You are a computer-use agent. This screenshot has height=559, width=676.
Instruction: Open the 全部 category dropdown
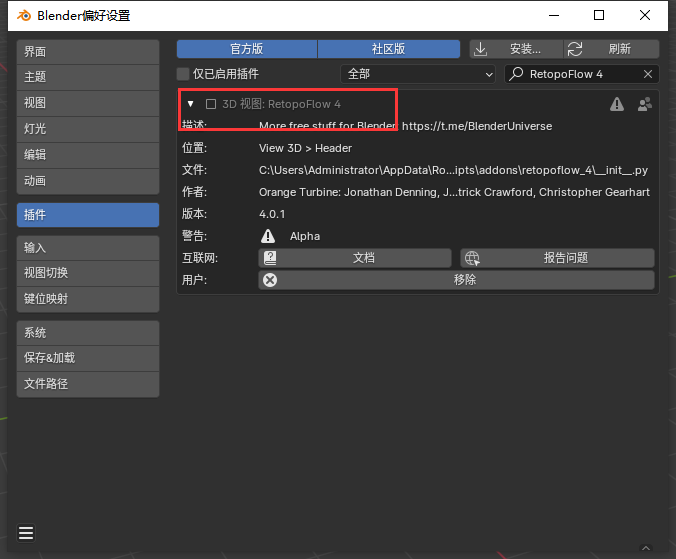tap(417, 74)
